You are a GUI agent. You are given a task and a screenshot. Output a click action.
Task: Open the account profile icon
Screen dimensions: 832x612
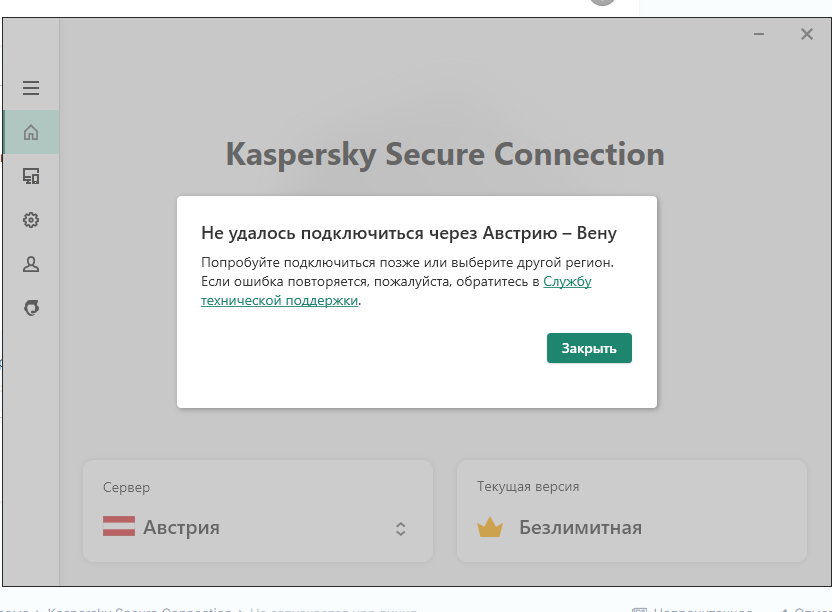point(31,264)
